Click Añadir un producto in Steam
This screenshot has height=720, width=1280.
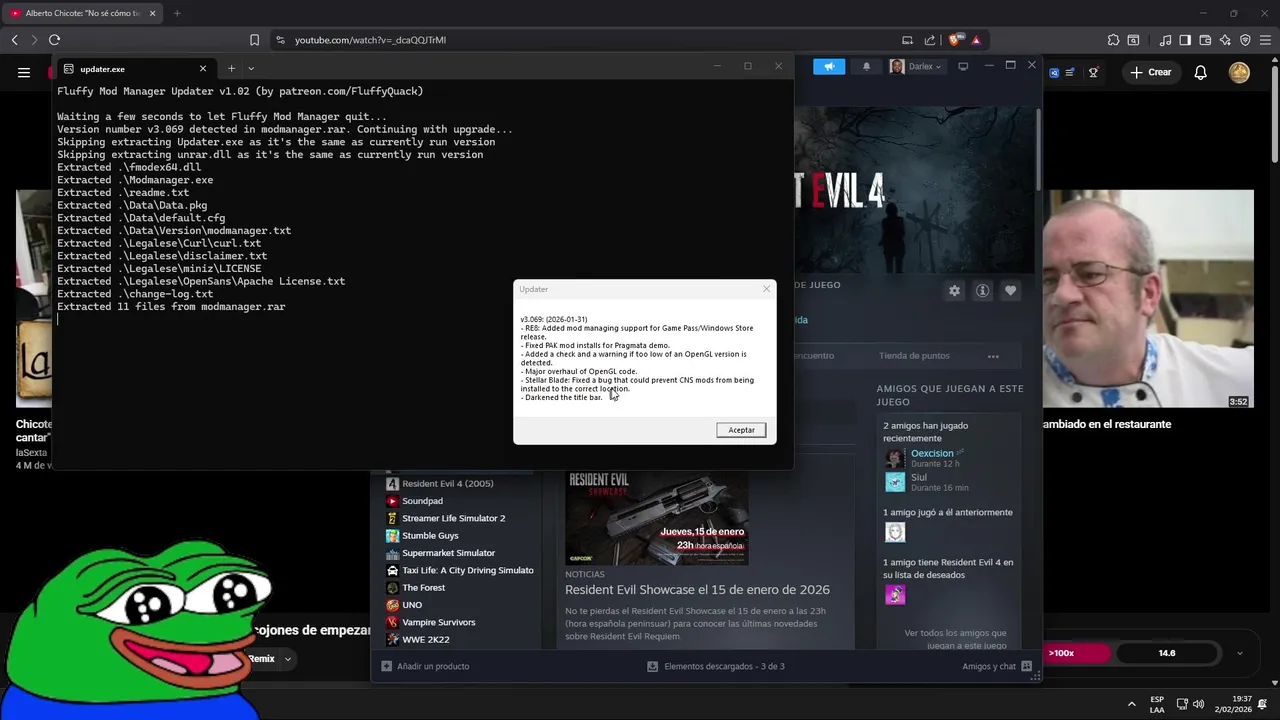pyautogui.click(x=425, y=666)
